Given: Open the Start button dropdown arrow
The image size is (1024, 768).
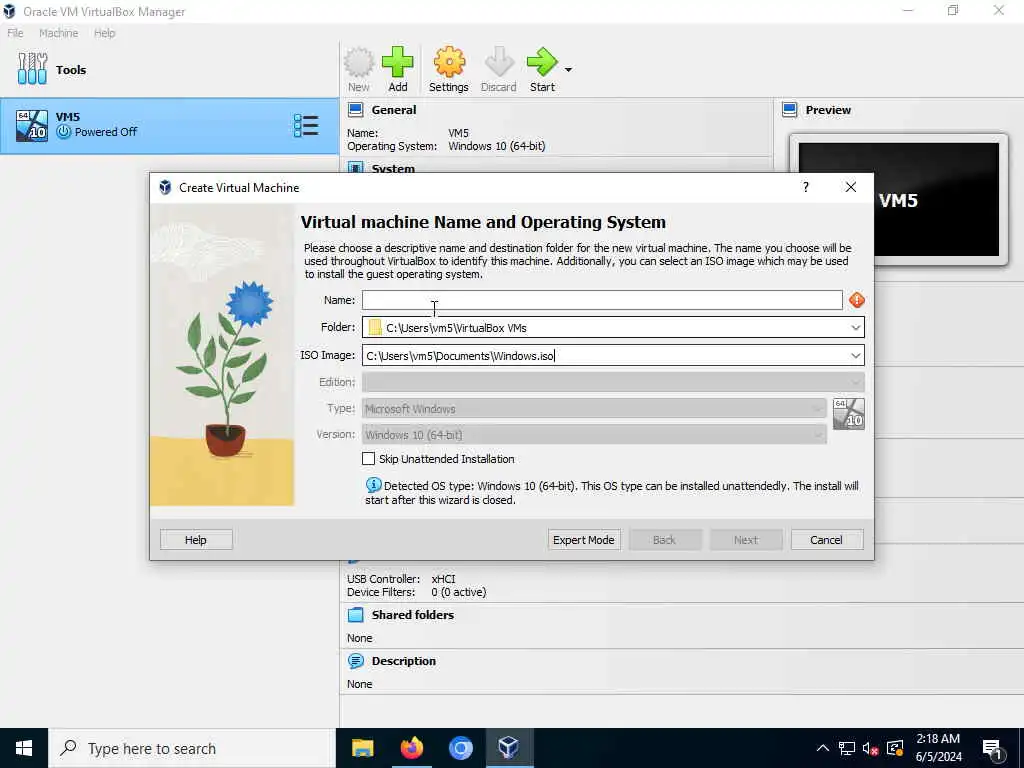Looking at the screenshot, I should coord(568,69).
